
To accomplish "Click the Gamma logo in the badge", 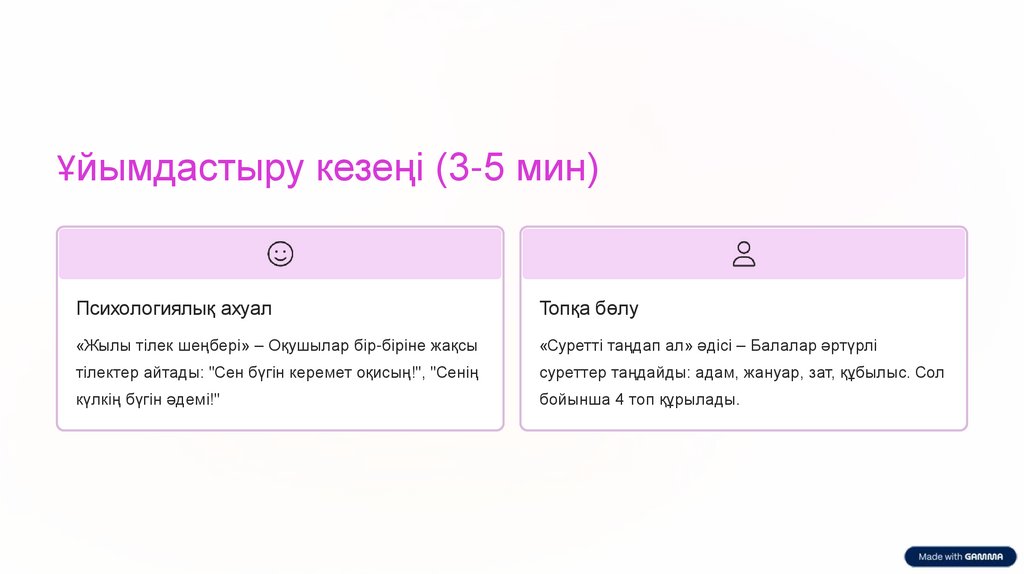I will (984, 557).
